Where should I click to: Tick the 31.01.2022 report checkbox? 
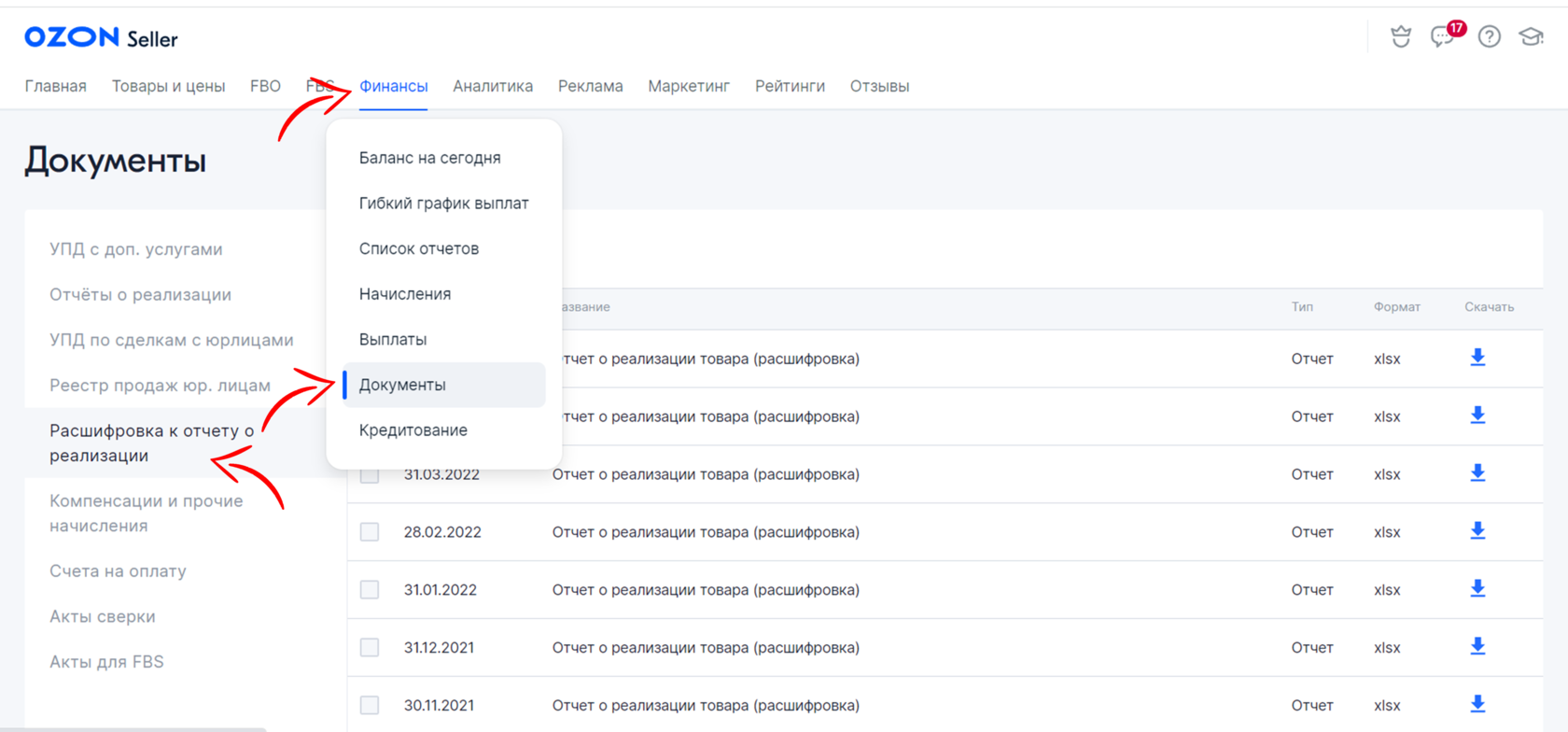point(370,590)
